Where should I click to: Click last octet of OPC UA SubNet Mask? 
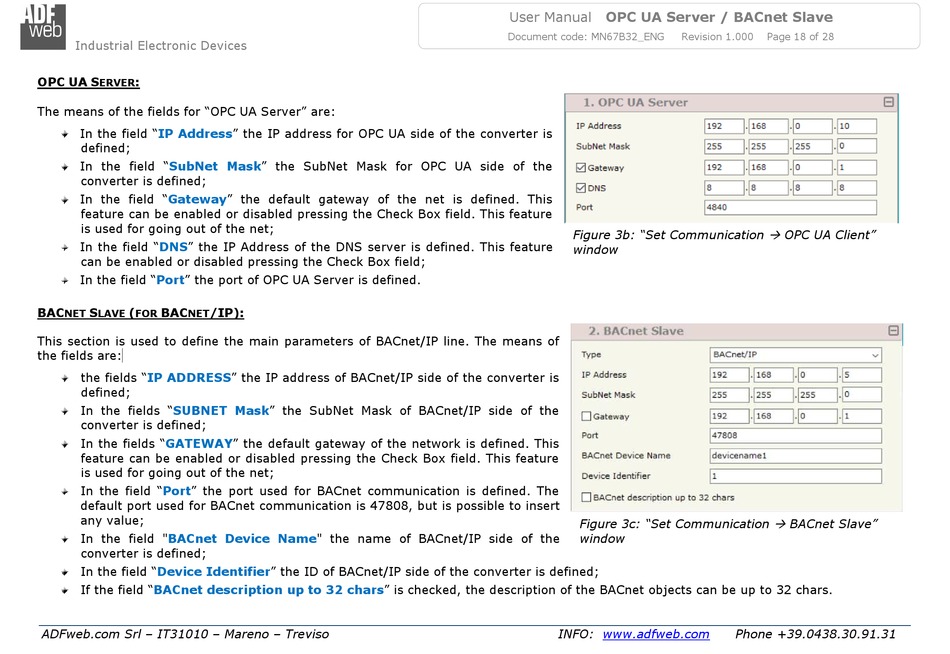point(857,146)
